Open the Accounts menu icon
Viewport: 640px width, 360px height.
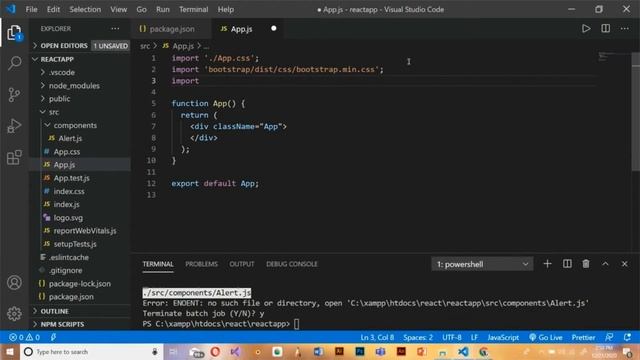(x=14, y=282)
